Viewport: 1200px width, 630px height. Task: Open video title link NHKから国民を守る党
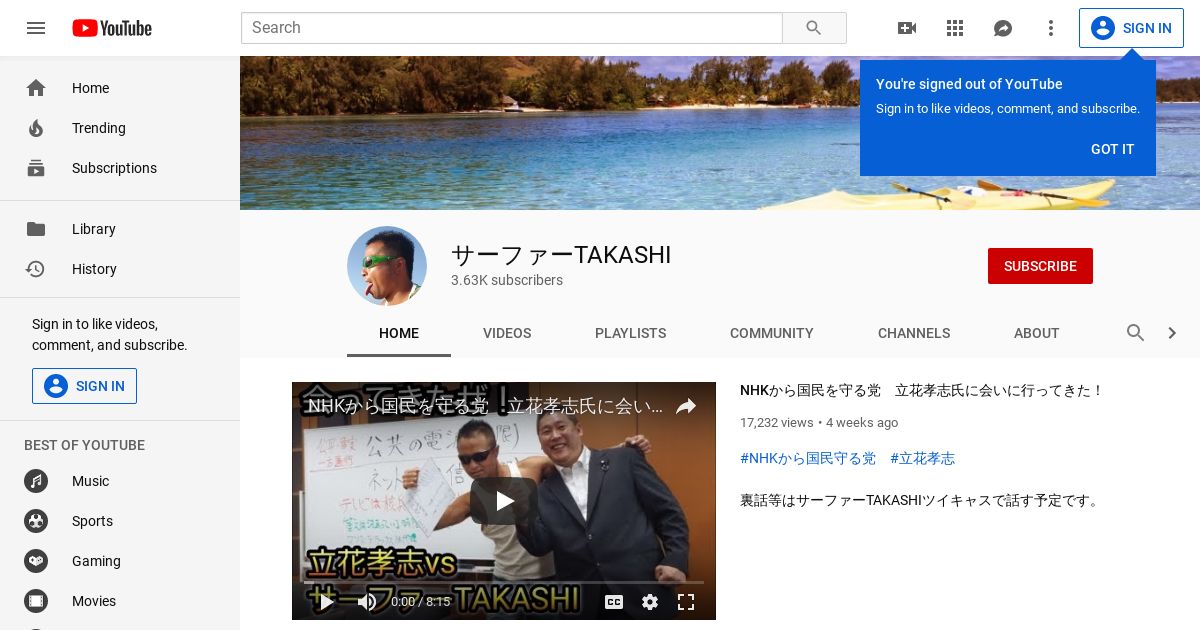pos(921,391)
